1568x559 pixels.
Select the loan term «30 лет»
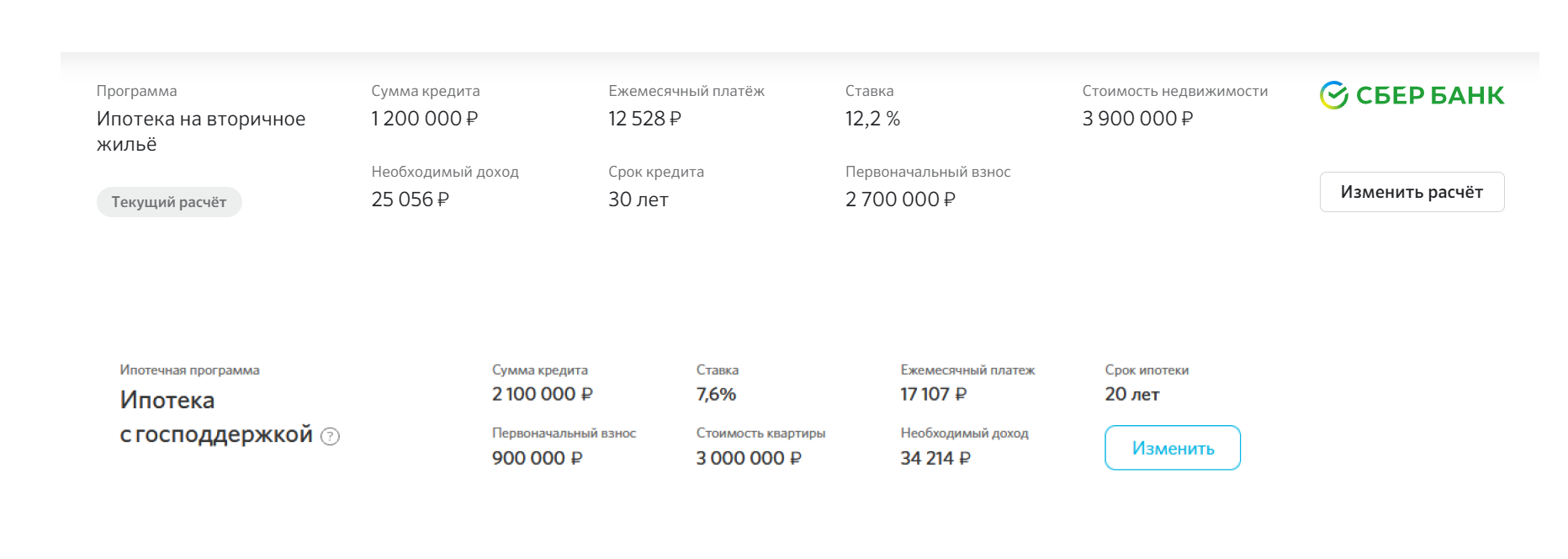638,200
